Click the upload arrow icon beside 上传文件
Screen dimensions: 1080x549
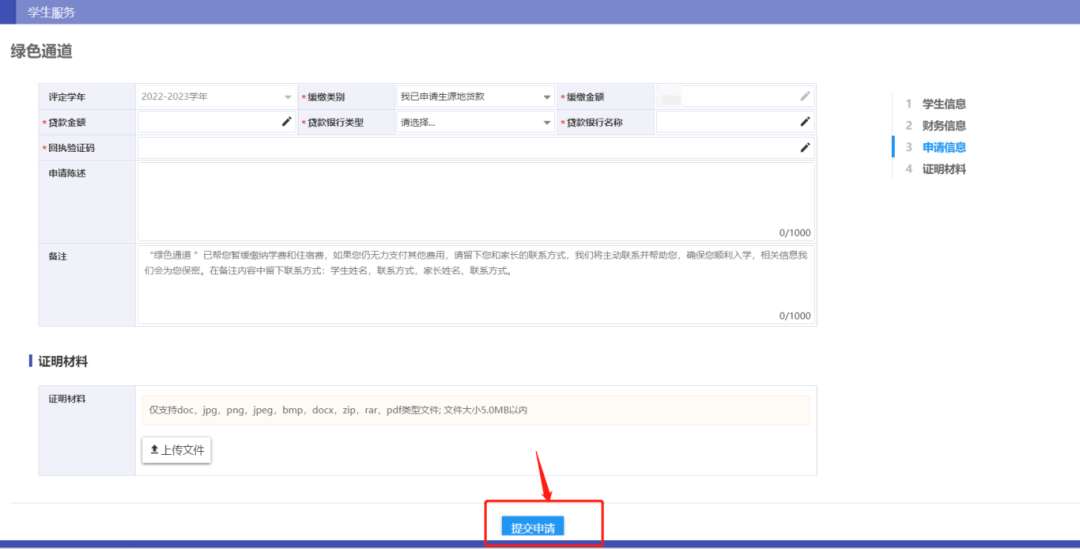pos(154,450)
